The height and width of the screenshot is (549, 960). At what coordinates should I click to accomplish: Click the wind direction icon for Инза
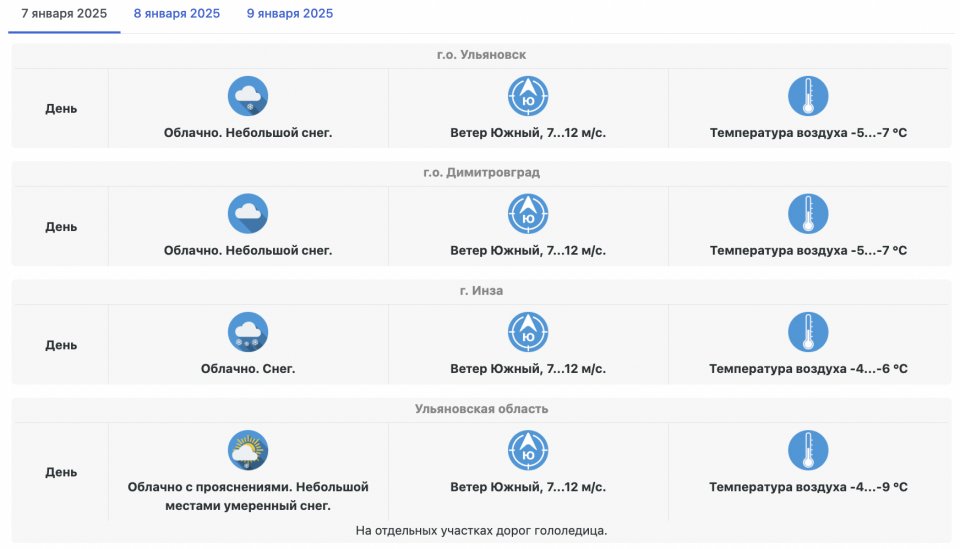click(x=528, y=332)
